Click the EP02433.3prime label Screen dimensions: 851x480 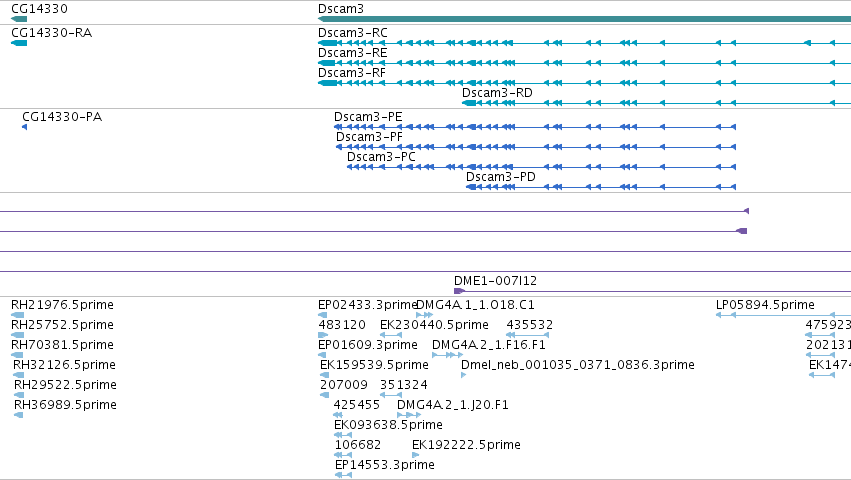(367, 305)
